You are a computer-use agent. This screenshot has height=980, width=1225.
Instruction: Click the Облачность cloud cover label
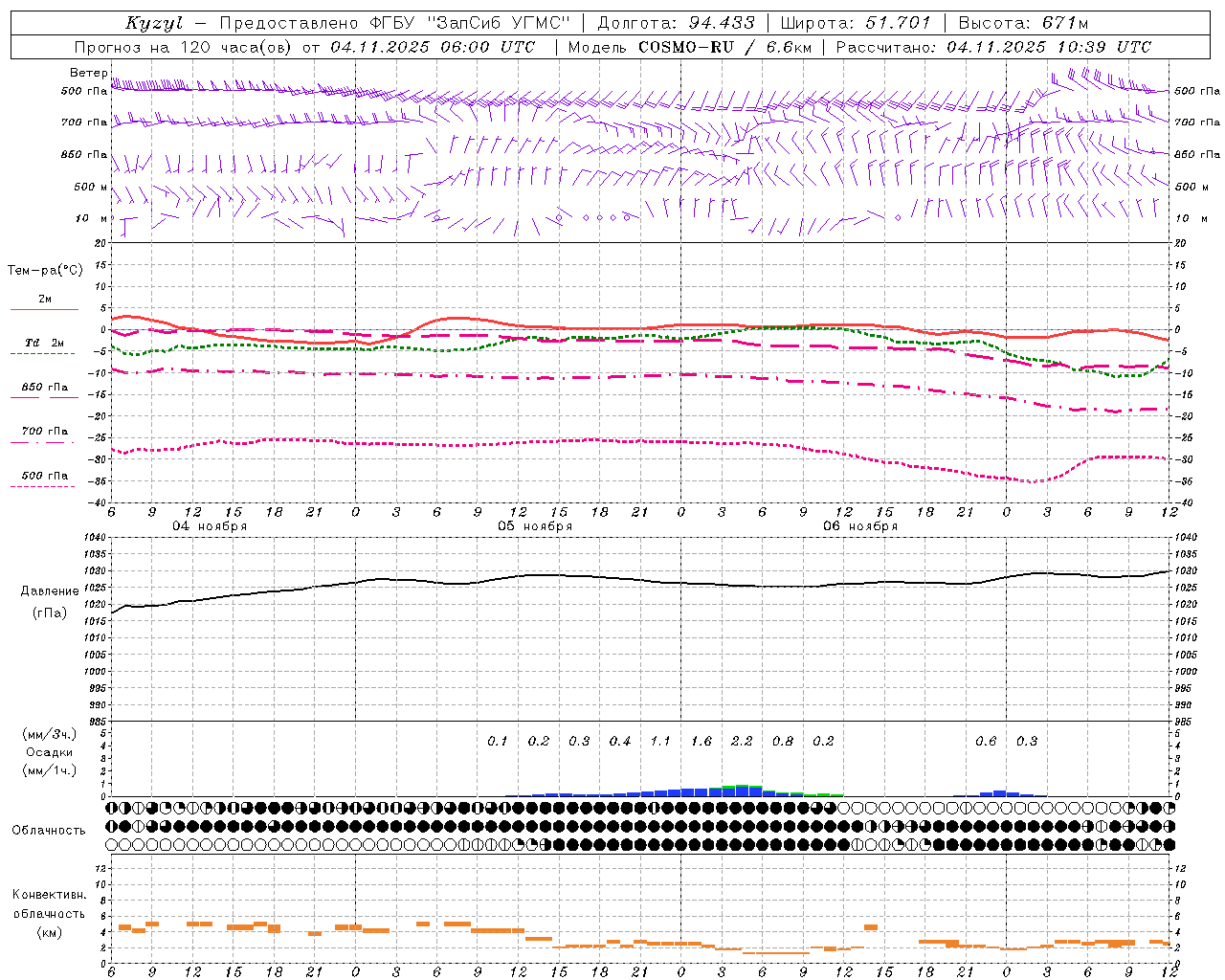pyautogui.click(x=49, y=830)
